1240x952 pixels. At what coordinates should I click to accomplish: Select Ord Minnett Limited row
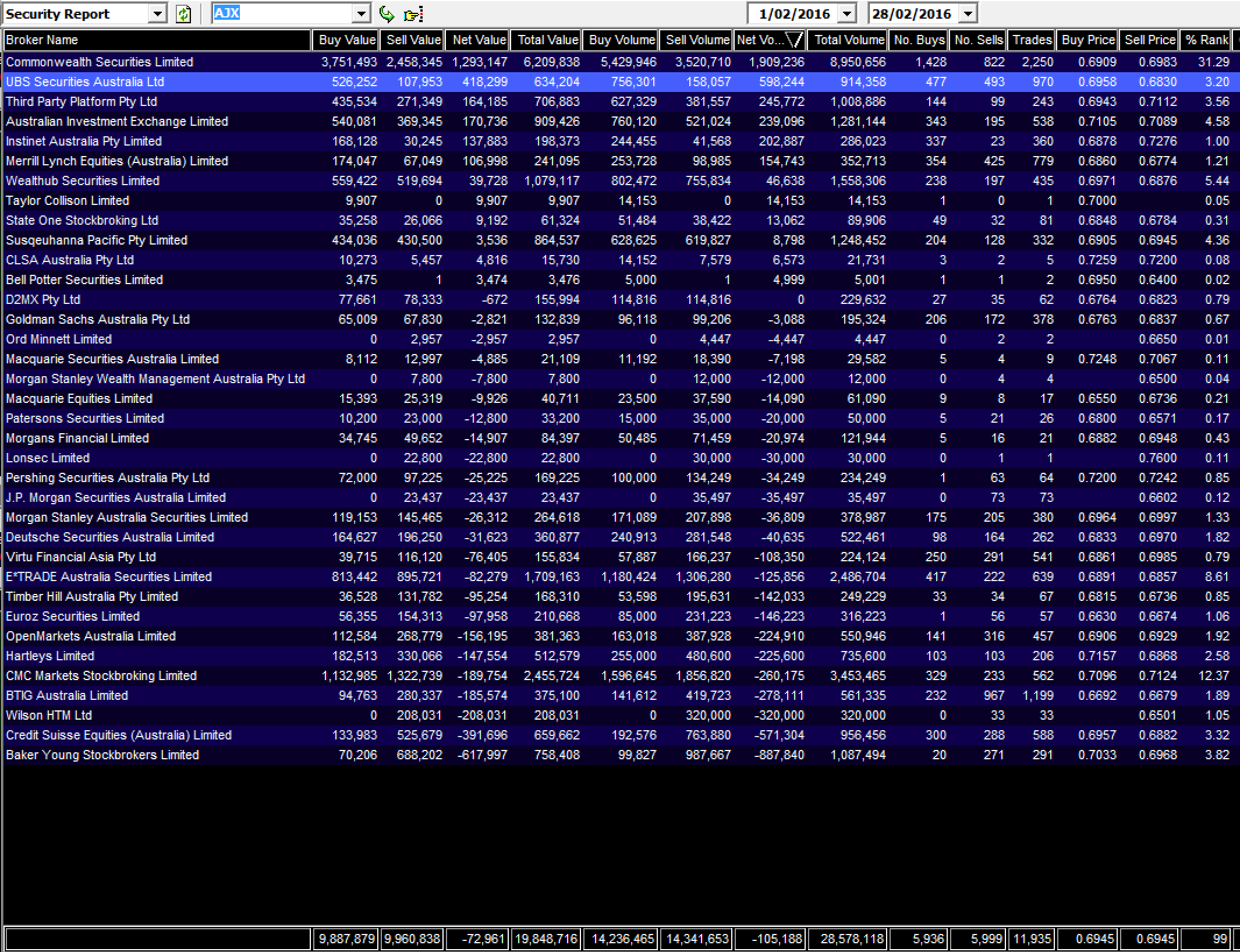pyautogui.click(x=621, y=339)
